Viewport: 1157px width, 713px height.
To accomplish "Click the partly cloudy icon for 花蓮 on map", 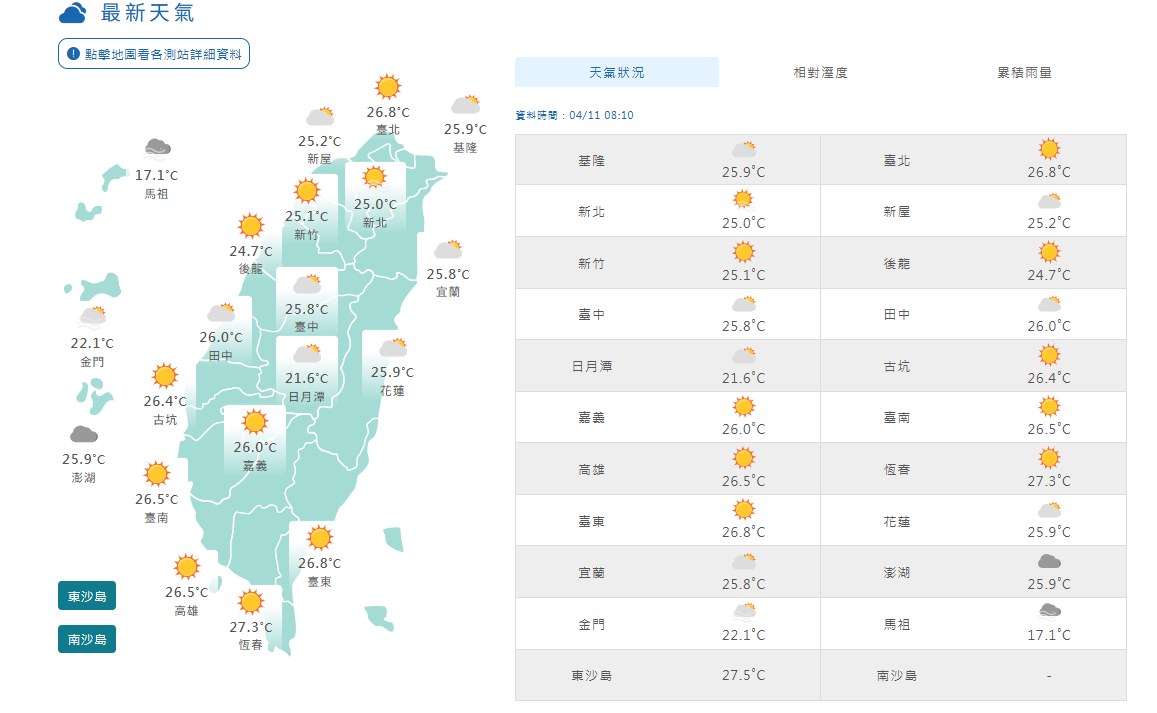I will point(392,347).
